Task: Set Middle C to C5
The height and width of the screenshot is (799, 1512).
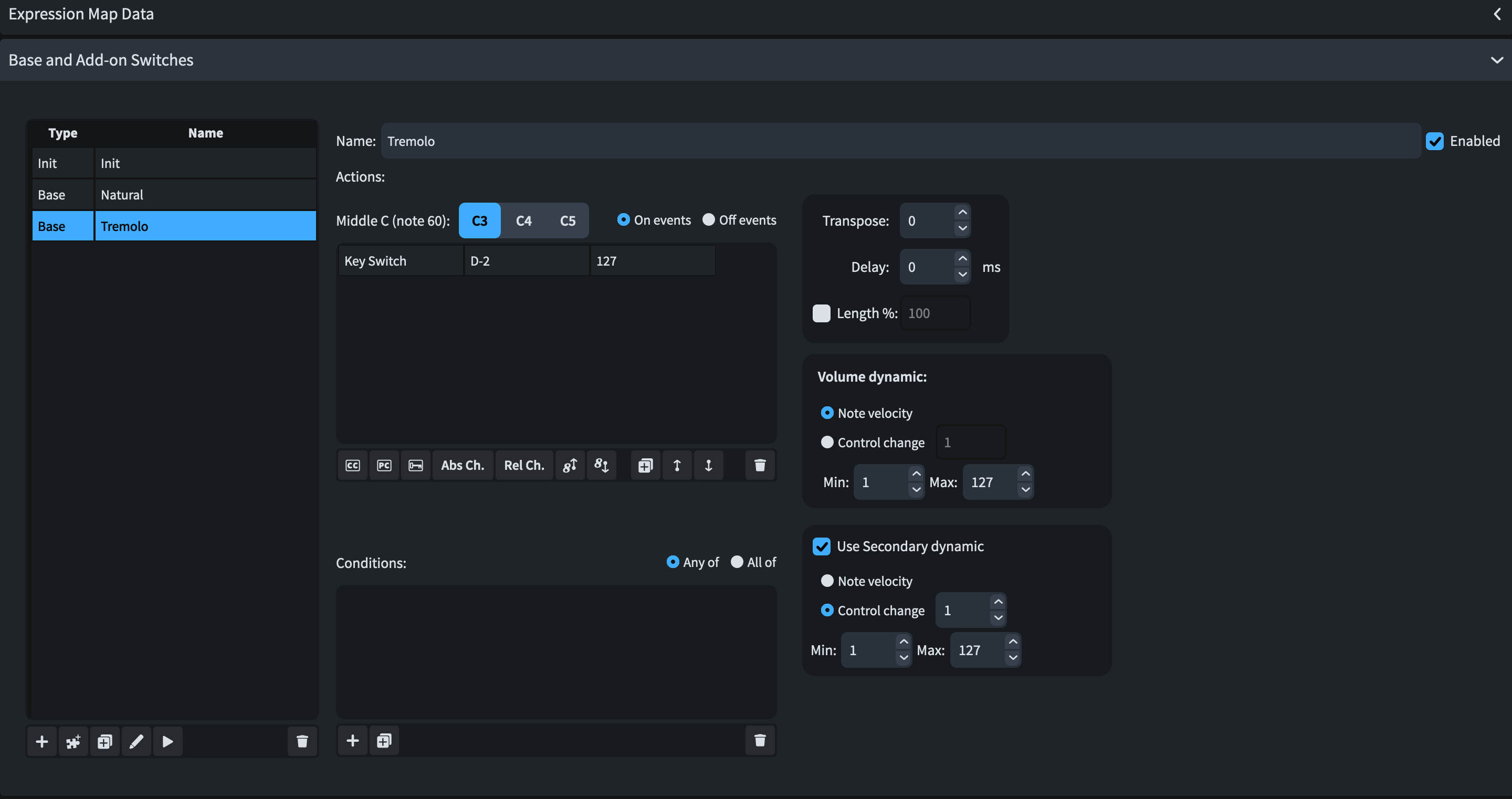Action: [568, 220]
